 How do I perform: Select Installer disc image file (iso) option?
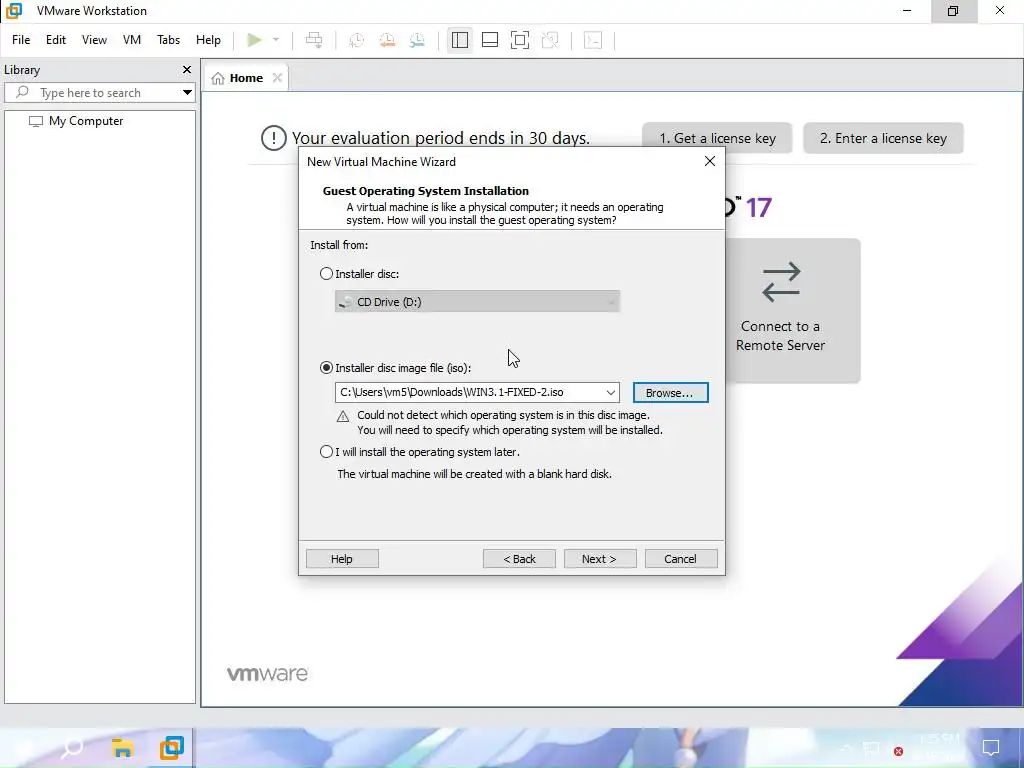click(326, 368)
